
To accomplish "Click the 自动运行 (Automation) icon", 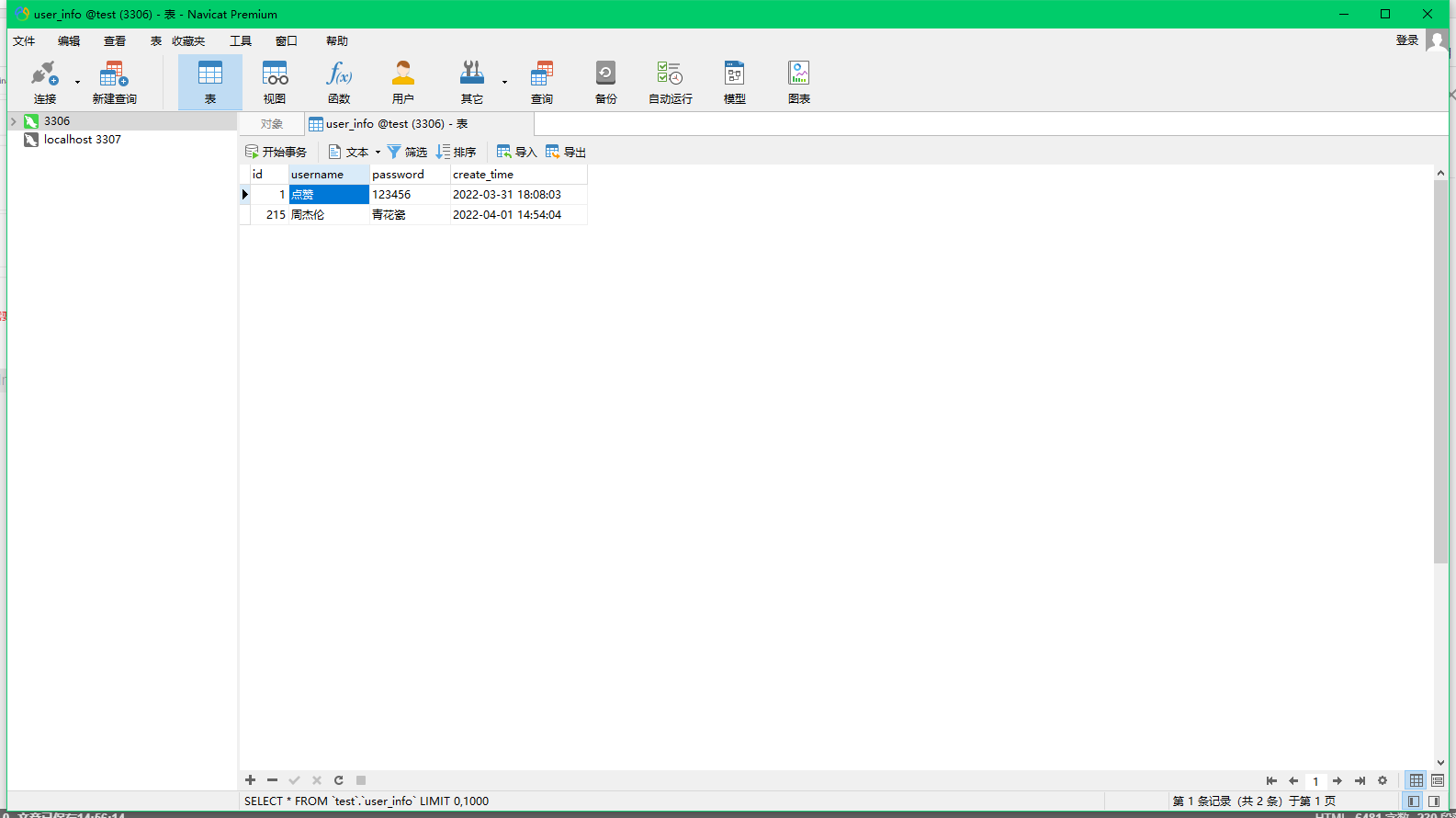I will (670, 83).
